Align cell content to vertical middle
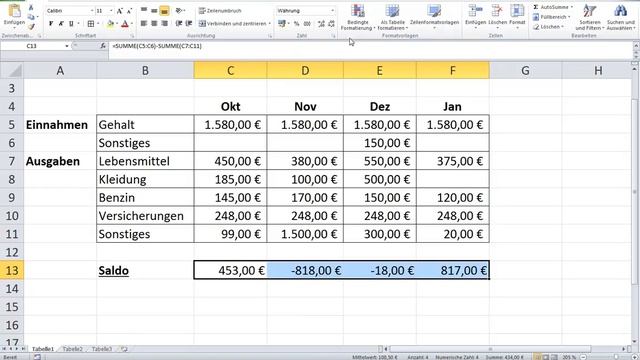The height and width of the screenshot is (360, 640). tap(154, 11)
